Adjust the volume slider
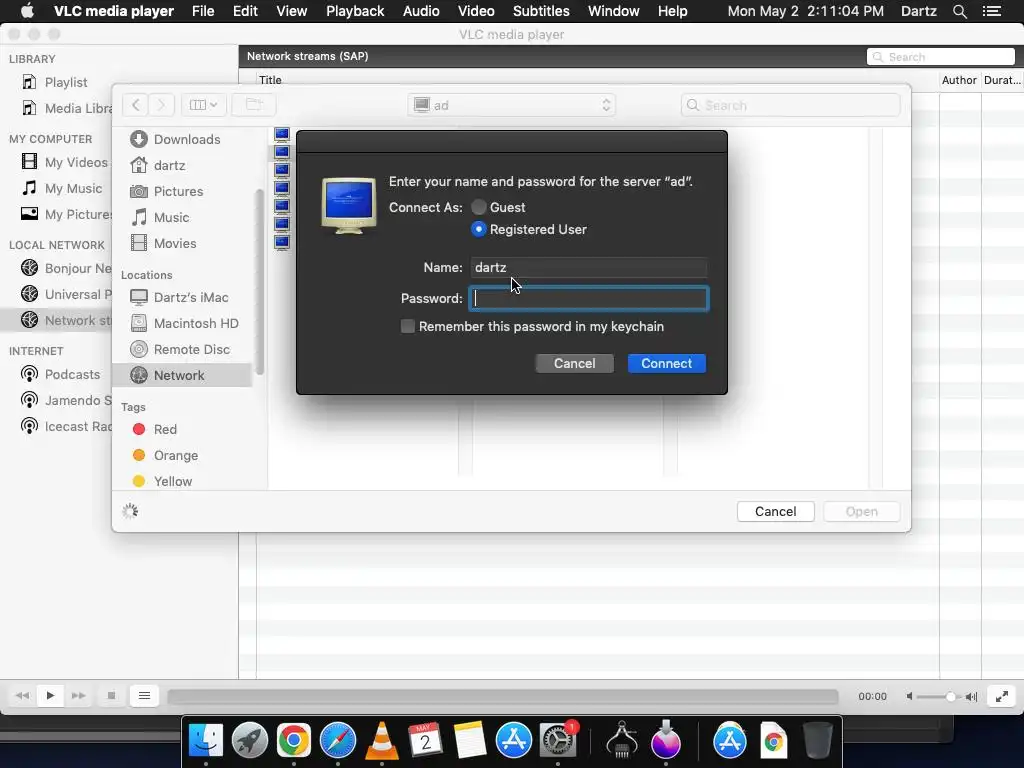The height and width of the screenshot is (768, 1024). pos(937,697)
